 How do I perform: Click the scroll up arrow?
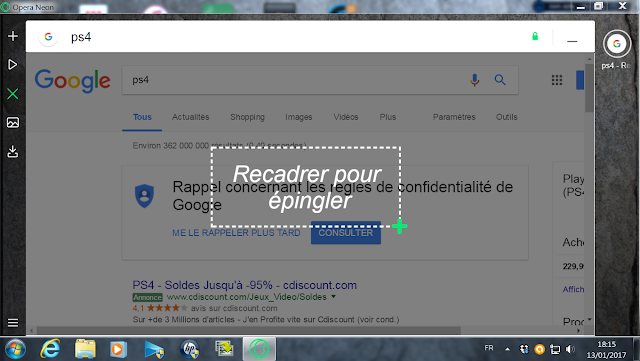click(x=589, y=59)
